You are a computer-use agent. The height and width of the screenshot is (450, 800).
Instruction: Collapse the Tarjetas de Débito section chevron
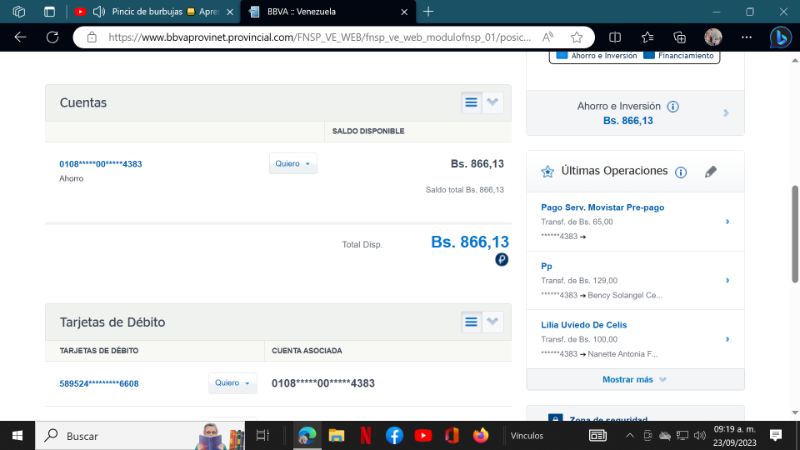pos(492,321)
